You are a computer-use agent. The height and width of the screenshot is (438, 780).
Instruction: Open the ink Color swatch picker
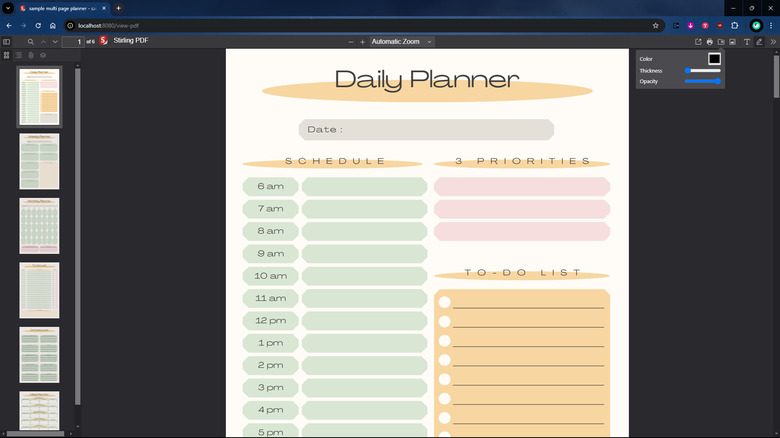pos(714,59)
